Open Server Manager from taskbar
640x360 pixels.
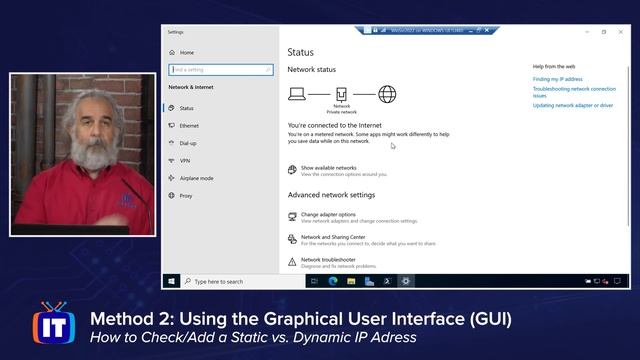tap(369, 281)
